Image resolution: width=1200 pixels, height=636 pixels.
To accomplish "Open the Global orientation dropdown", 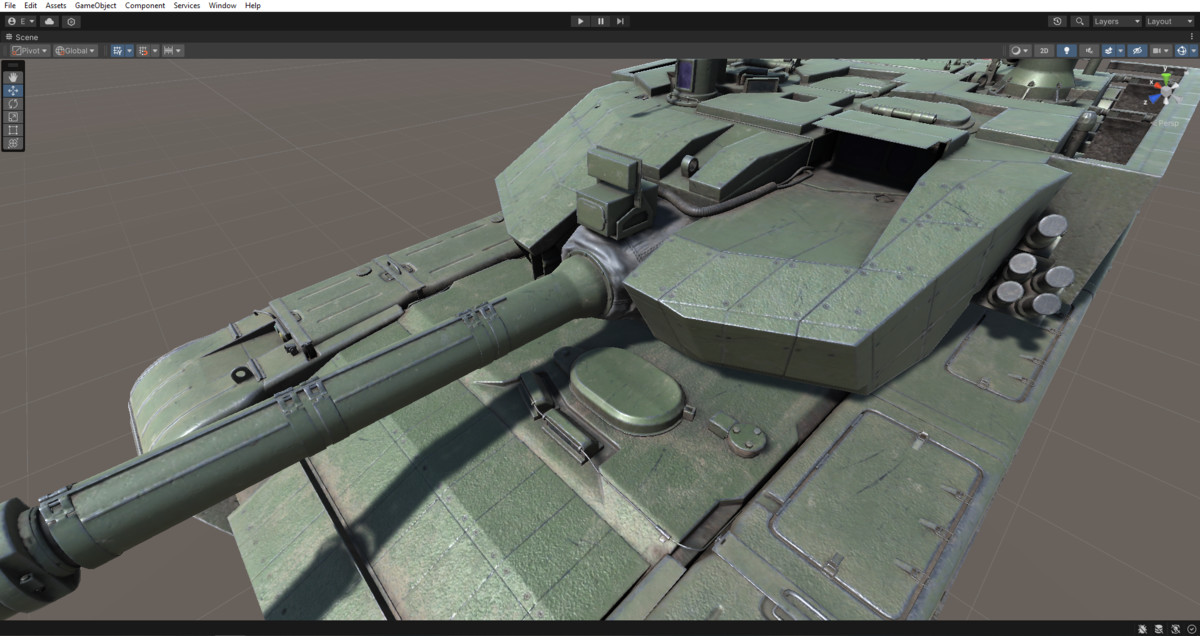I will pyautogui.click(x=76, y=50).
